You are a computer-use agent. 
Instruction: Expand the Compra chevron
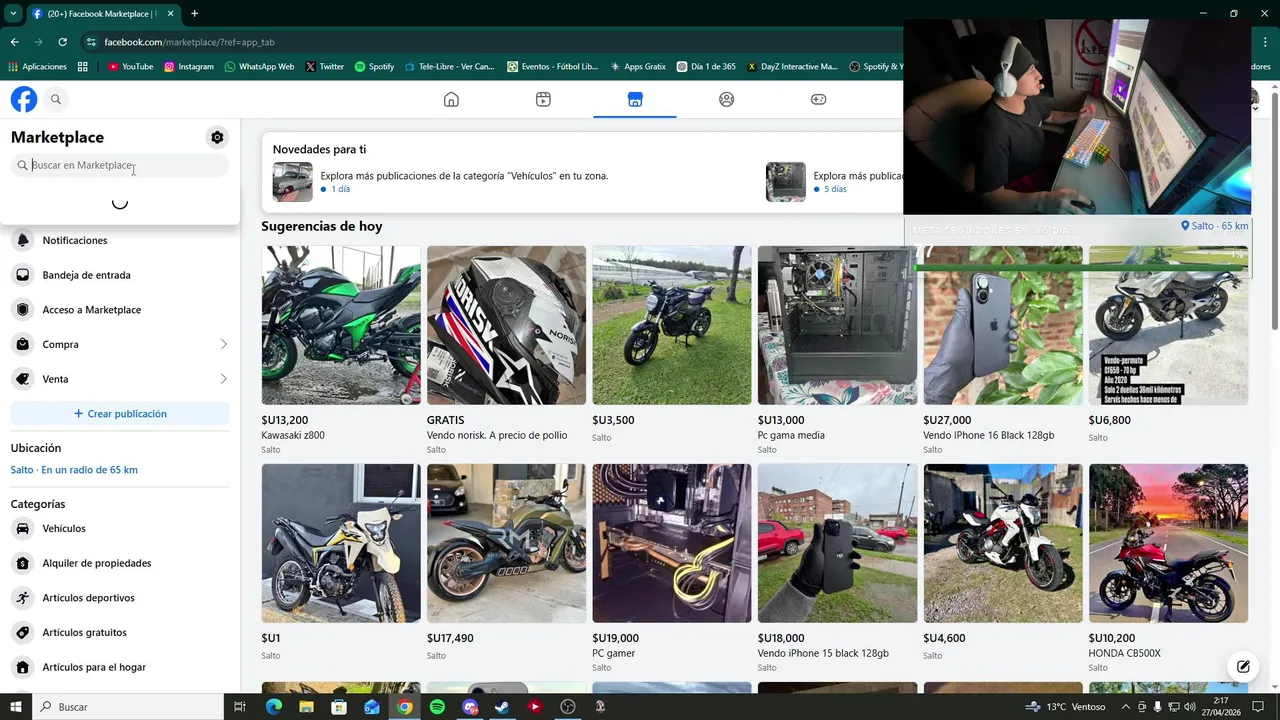[223, 344]
